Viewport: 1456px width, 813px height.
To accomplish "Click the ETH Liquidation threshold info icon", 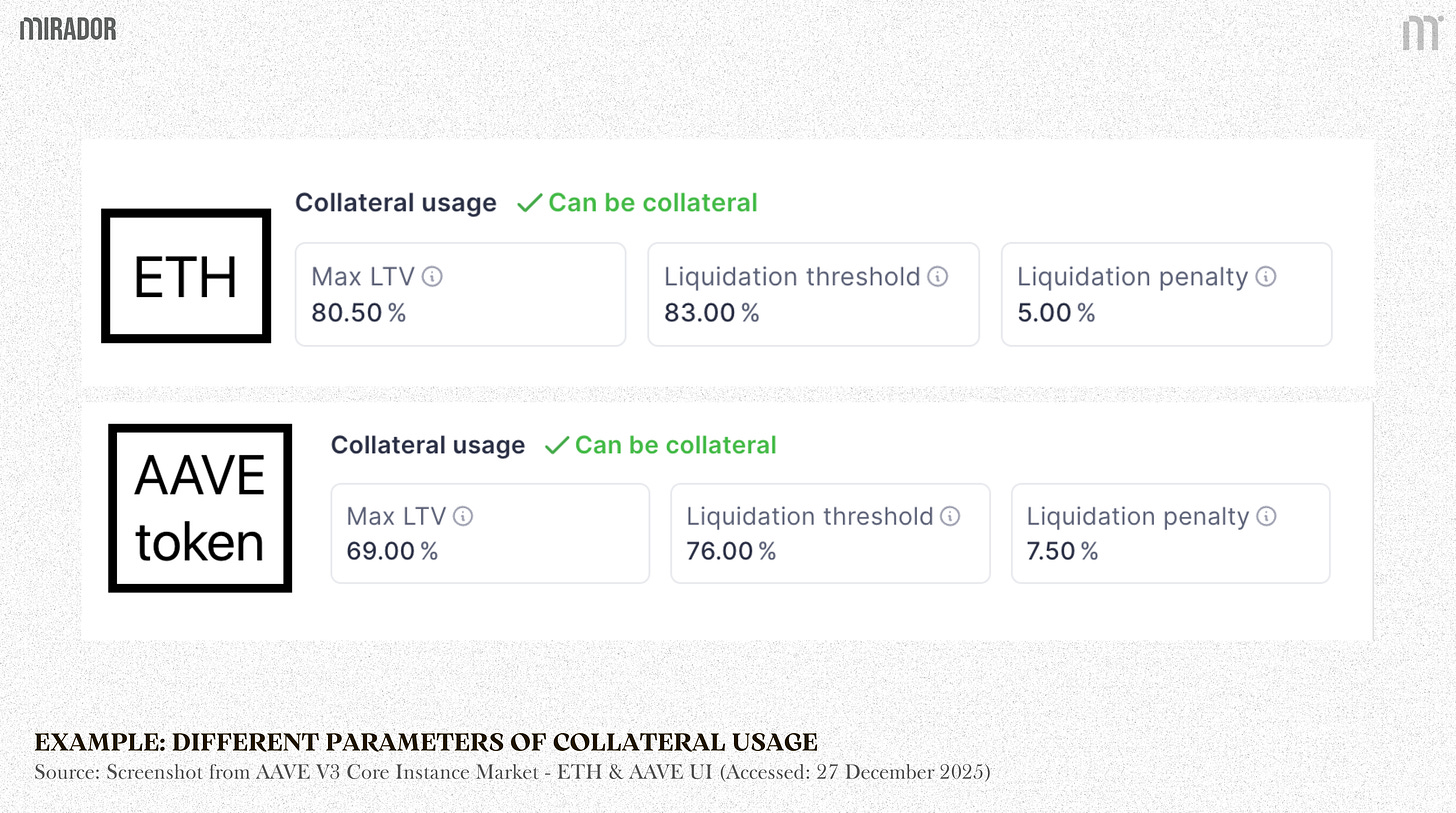I will tap(937, 277).
